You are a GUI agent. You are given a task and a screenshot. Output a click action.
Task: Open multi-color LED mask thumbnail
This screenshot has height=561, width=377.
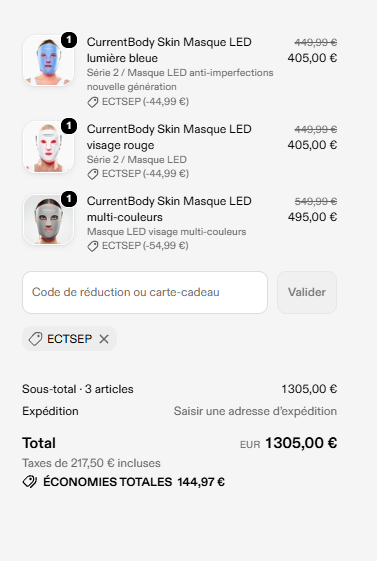click(x=49, y=219)
